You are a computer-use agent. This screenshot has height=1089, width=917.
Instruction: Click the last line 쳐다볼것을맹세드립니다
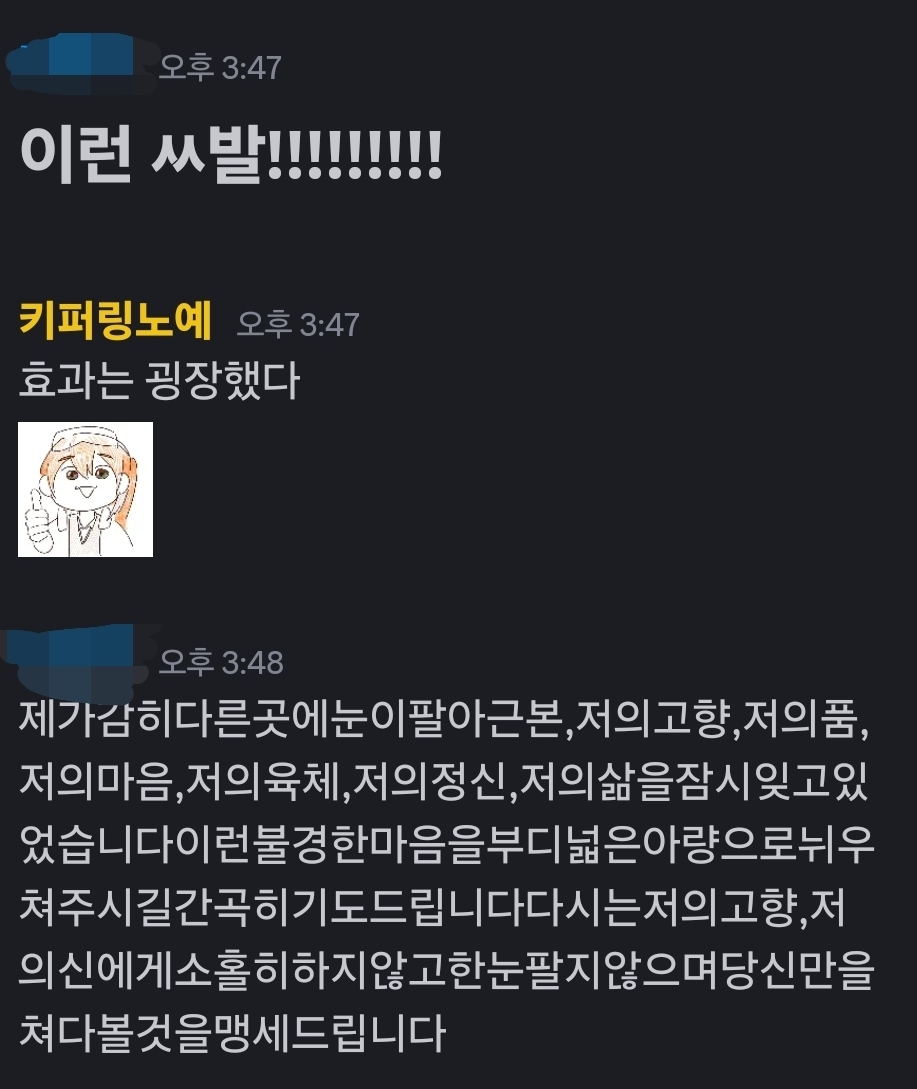click(231, 1032)
